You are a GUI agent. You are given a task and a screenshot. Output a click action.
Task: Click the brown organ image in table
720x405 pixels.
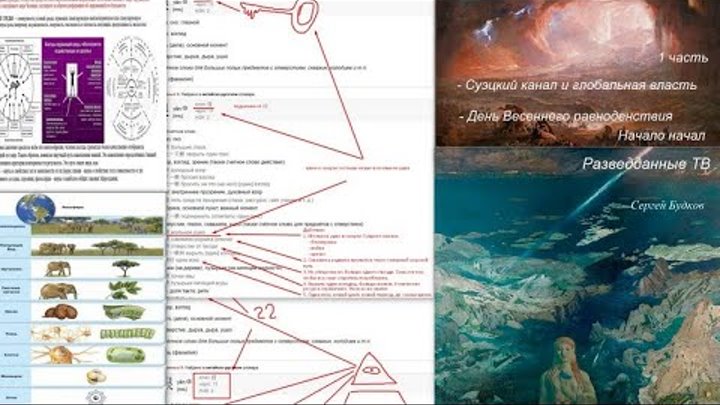pos(60,312)
